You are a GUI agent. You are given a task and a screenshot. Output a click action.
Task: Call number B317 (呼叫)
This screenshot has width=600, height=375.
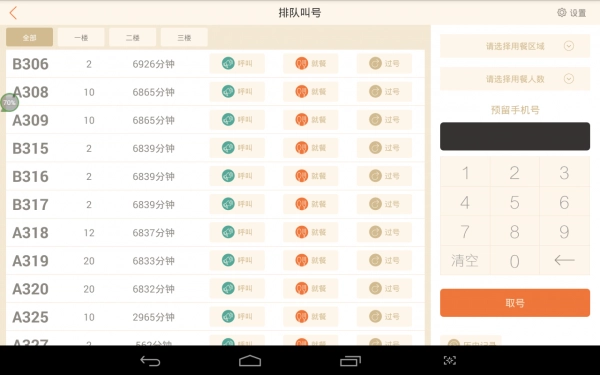tap(237, 204)
